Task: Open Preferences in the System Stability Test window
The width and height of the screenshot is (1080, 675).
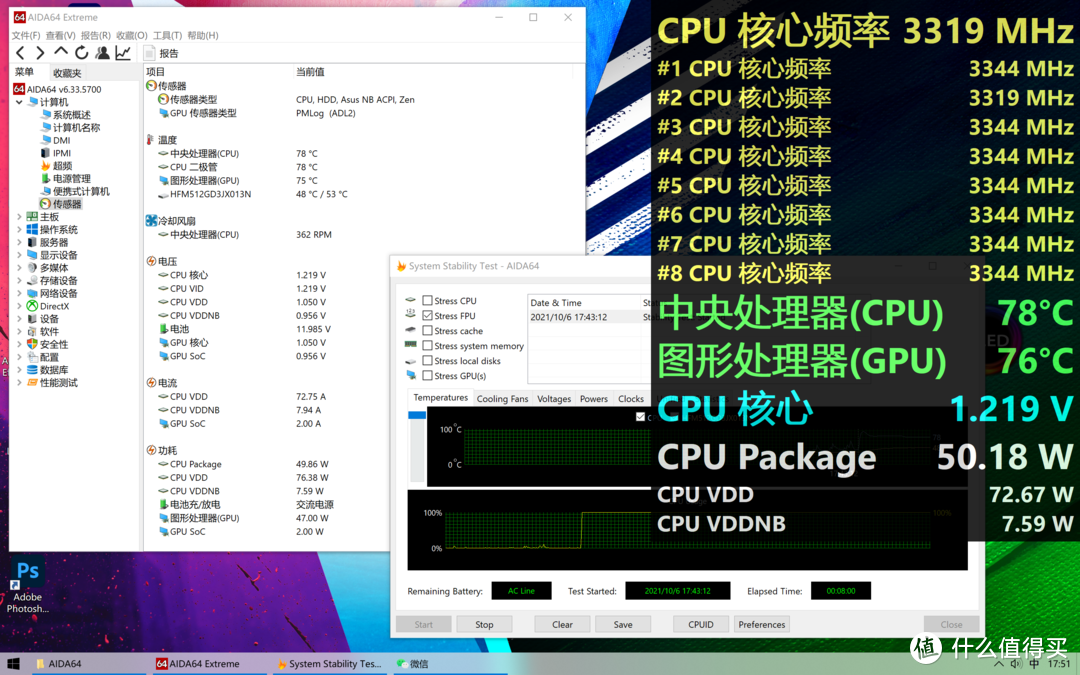Action: coord(761,623)
